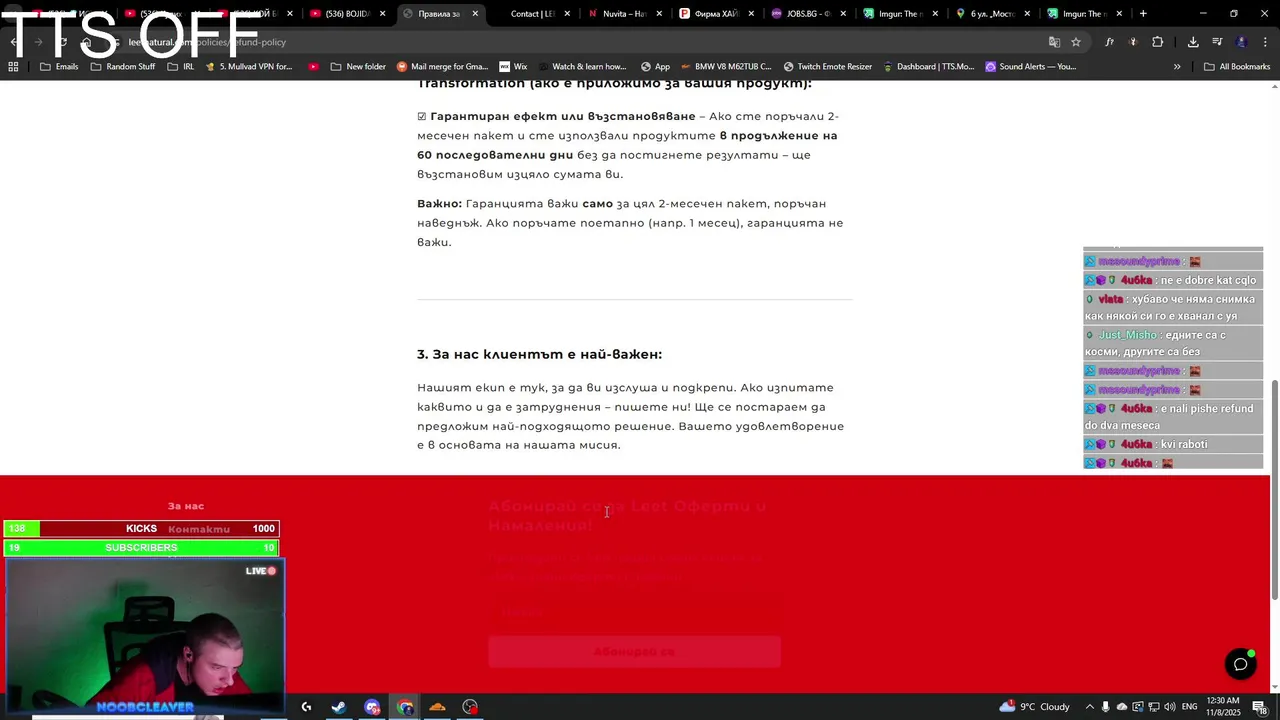Open the YouTube bookmark icon before New folder

pos(314,67)
